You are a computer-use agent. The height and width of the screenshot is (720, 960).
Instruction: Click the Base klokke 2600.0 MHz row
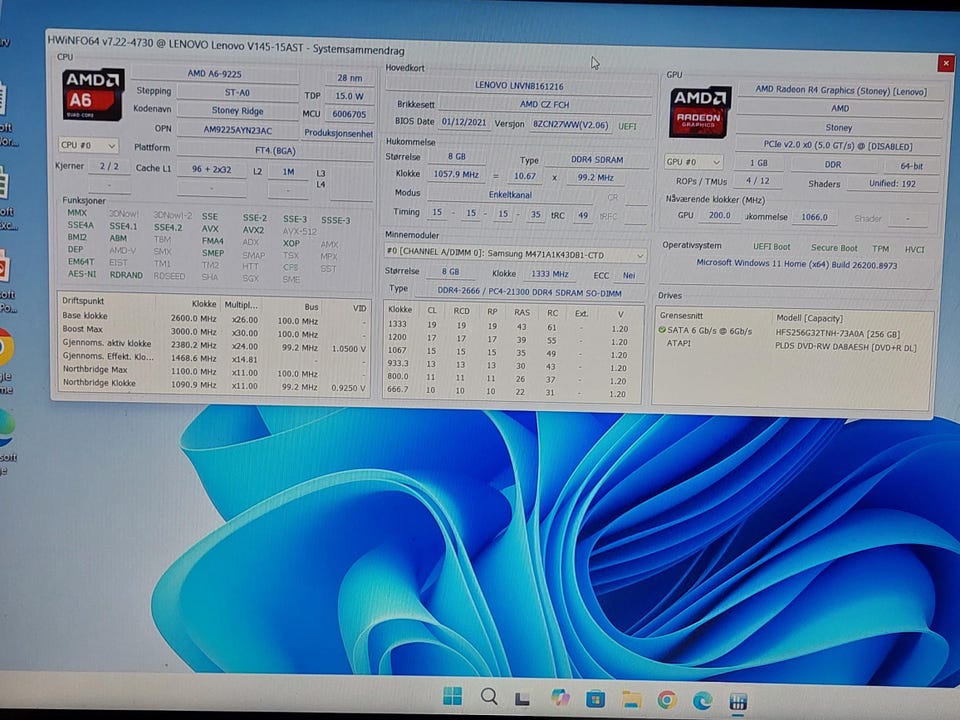point(214,318)
